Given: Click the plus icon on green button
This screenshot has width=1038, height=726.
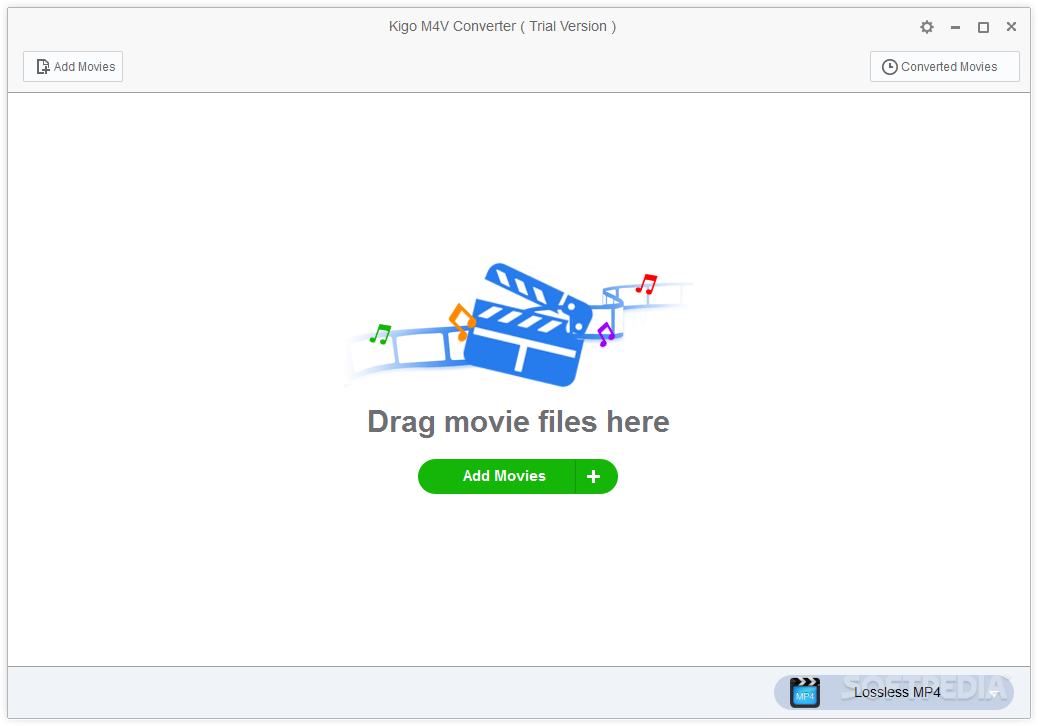Looking at the screenshot, I should pos(594,476).
